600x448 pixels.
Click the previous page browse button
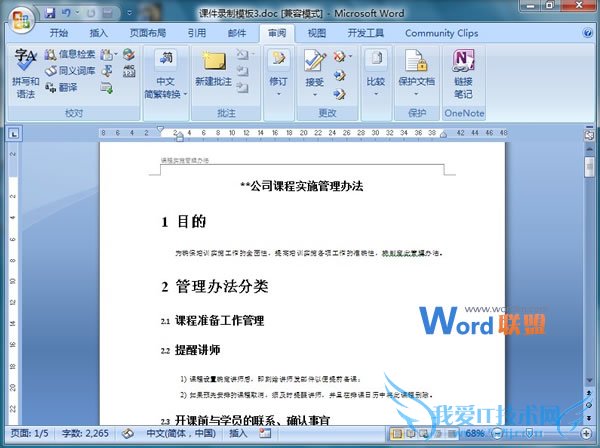point(589,393)
